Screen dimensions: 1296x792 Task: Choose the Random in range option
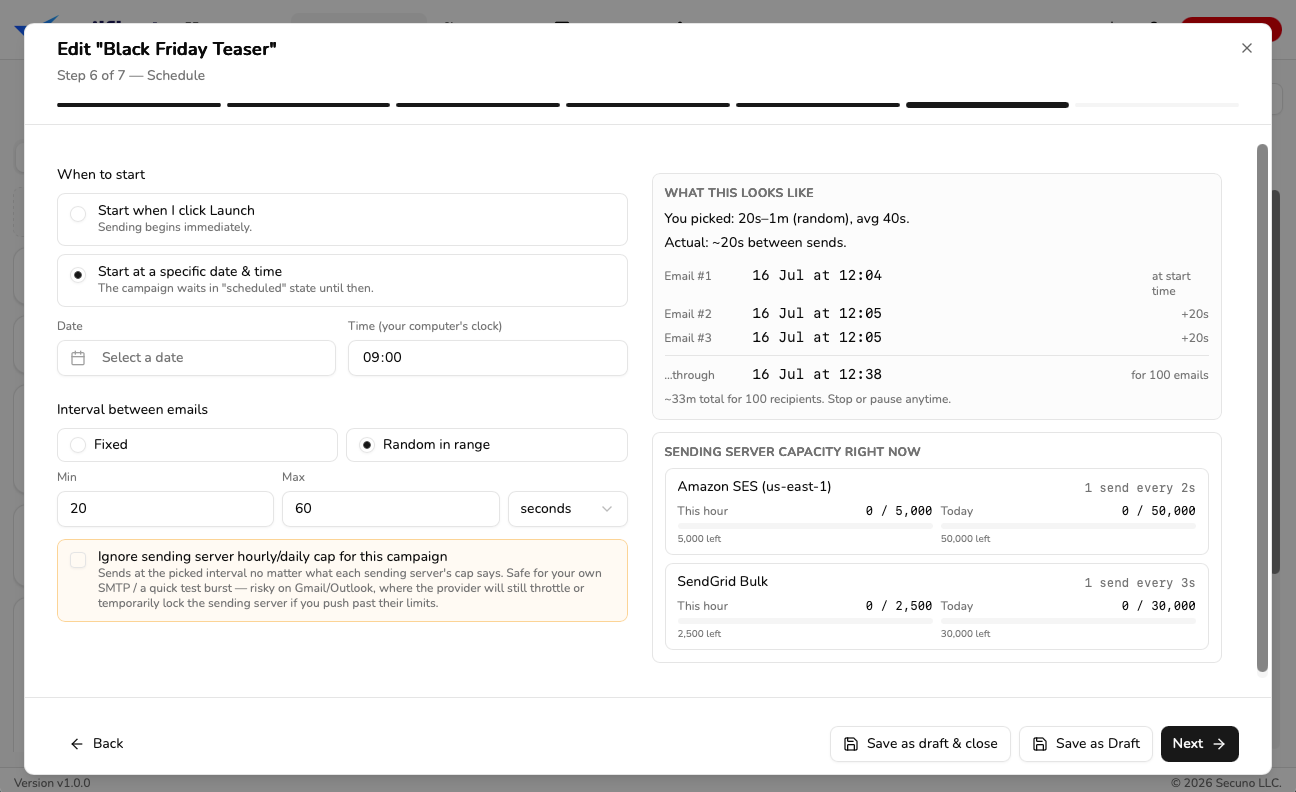pyautogui.click(x=487, y=445)
